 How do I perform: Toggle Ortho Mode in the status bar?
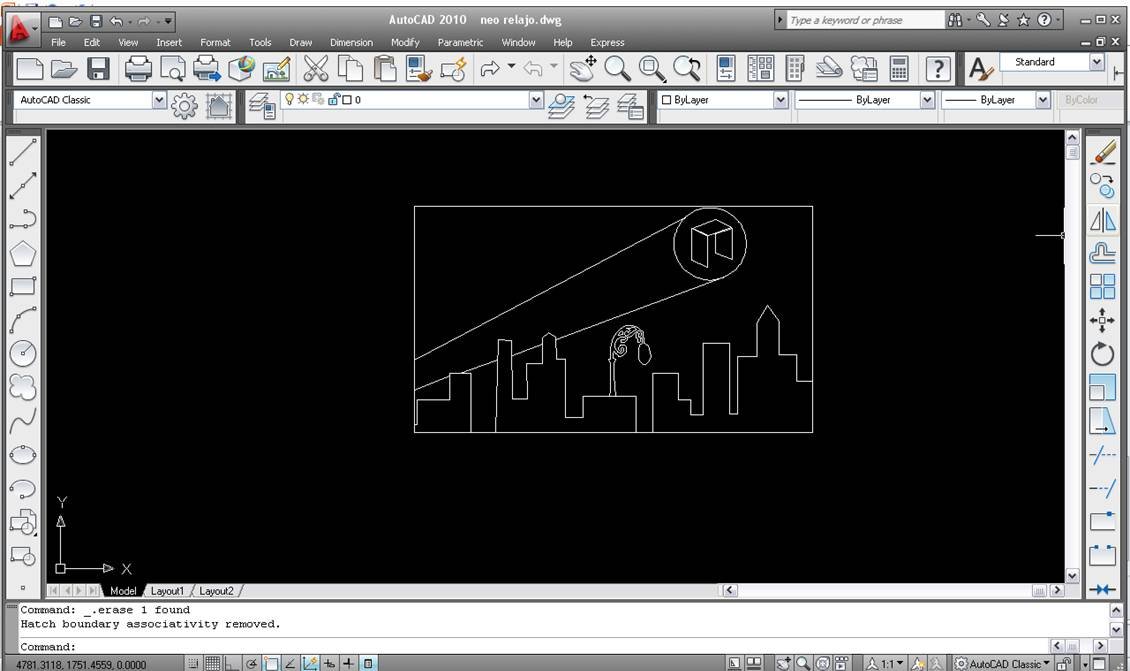pos(232,664)
